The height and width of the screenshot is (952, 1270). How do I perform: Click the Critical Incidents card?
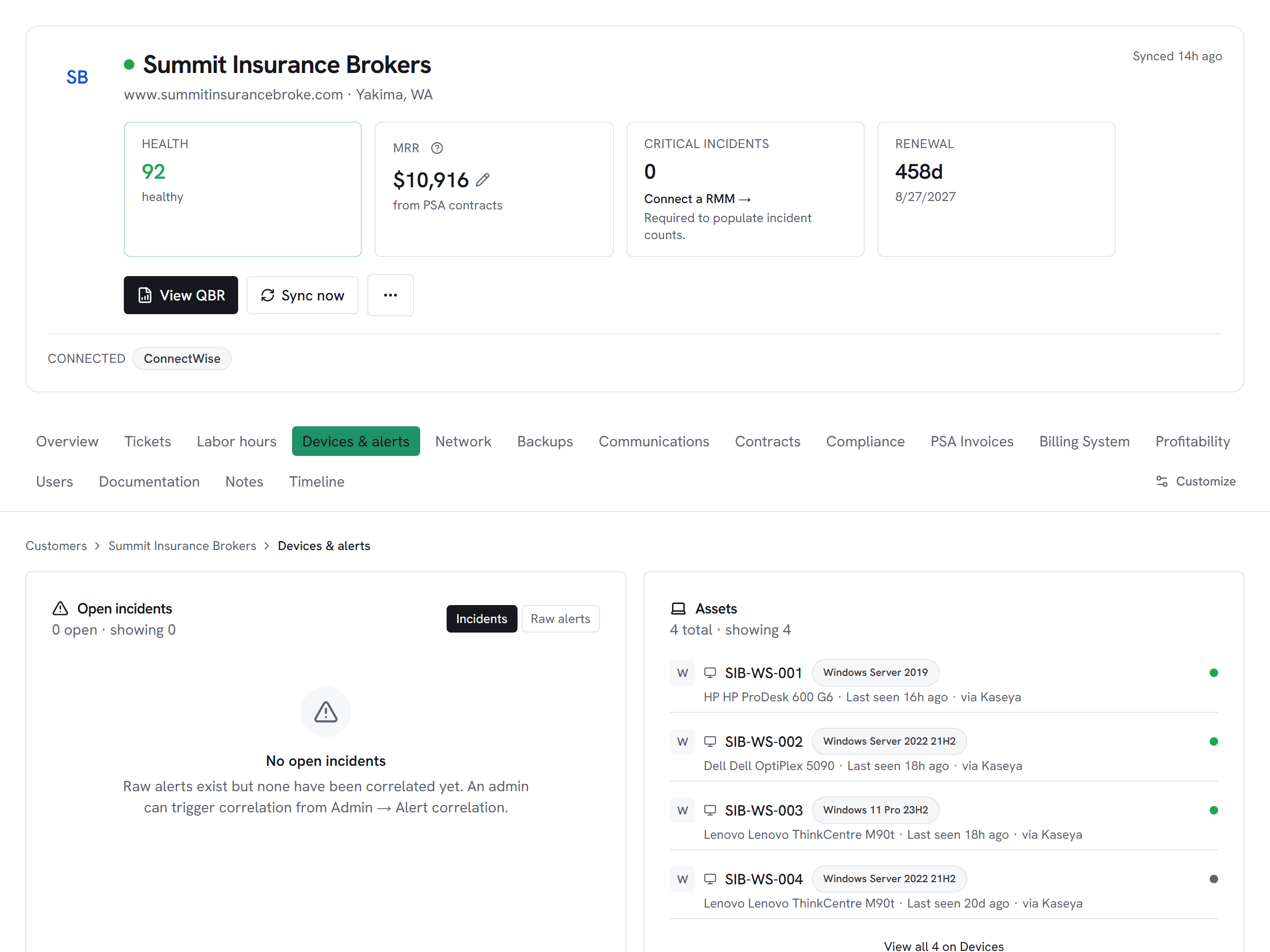(x=745, y=189)
